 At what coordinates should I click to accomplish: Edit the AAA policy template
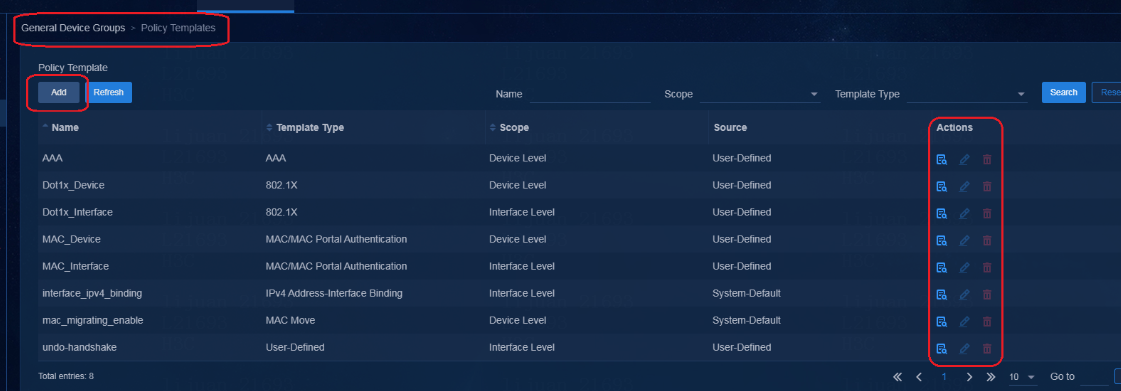click(x=964, y=159)
